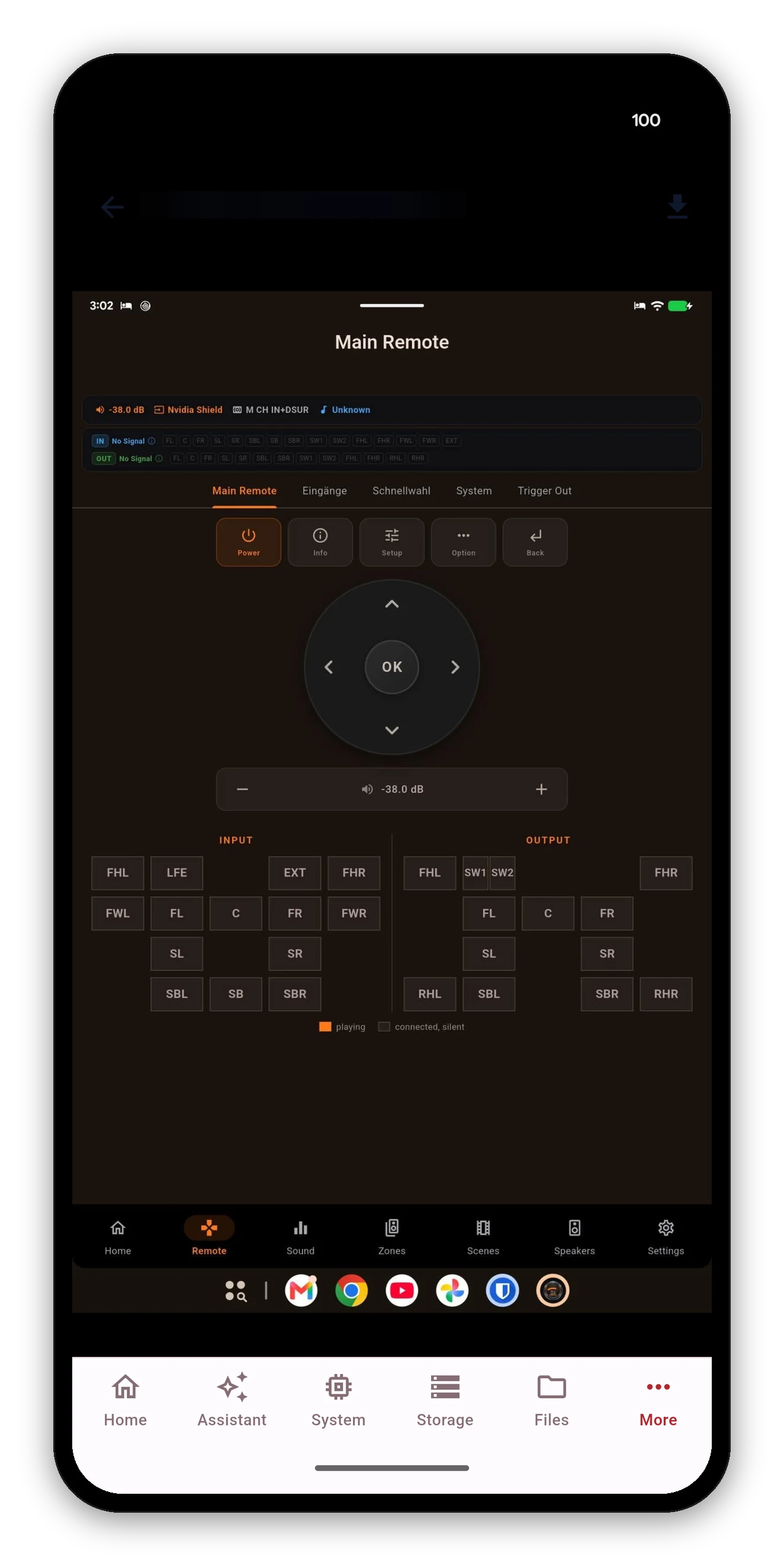Open the Trigger Out tab
Viewport: 784px width, 1566px height.
[545, 490]
